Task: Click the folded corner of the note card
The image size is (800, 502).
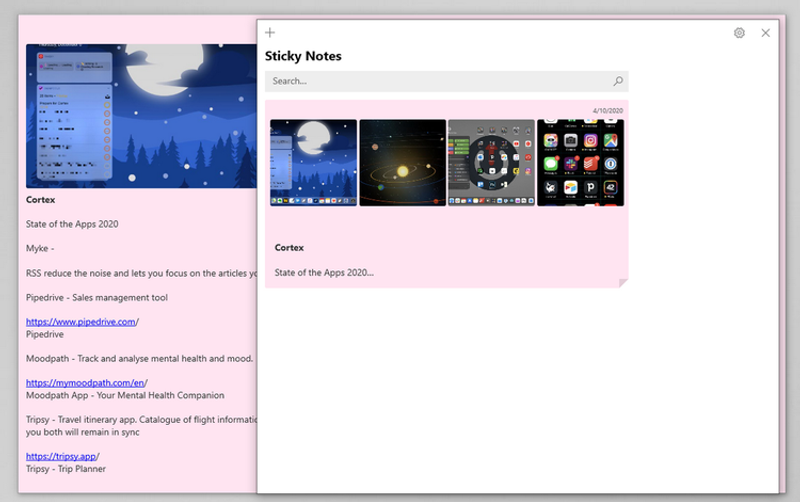Action: pyautogui.click(x=623, y=283)
